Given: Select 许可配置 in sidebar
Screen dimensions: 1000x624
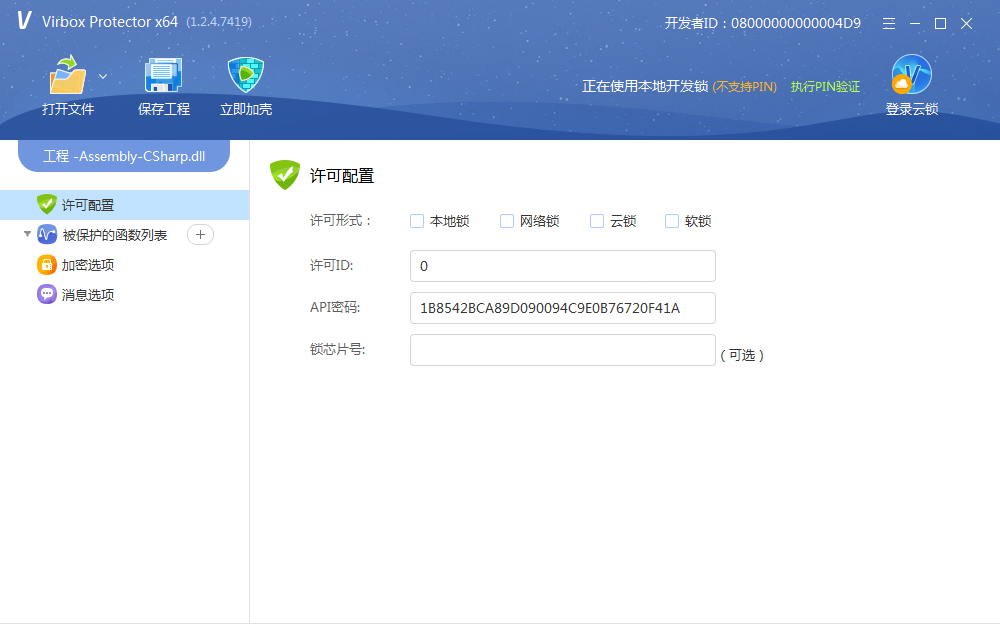Looking at the screenshot, I should (x=124, y=205).
